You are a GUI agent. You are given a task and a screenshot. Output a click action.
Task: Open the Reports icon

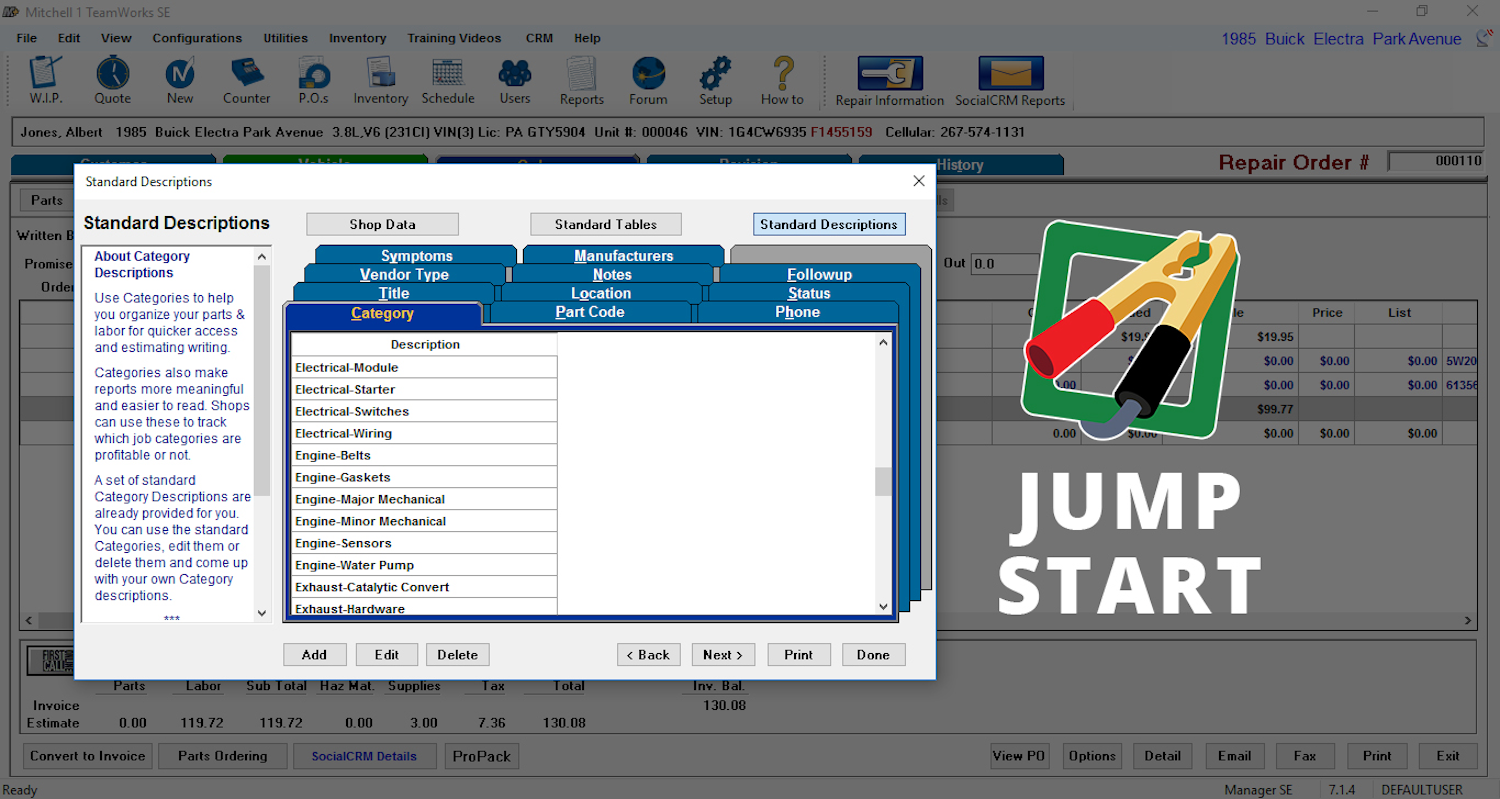[581, 80]
